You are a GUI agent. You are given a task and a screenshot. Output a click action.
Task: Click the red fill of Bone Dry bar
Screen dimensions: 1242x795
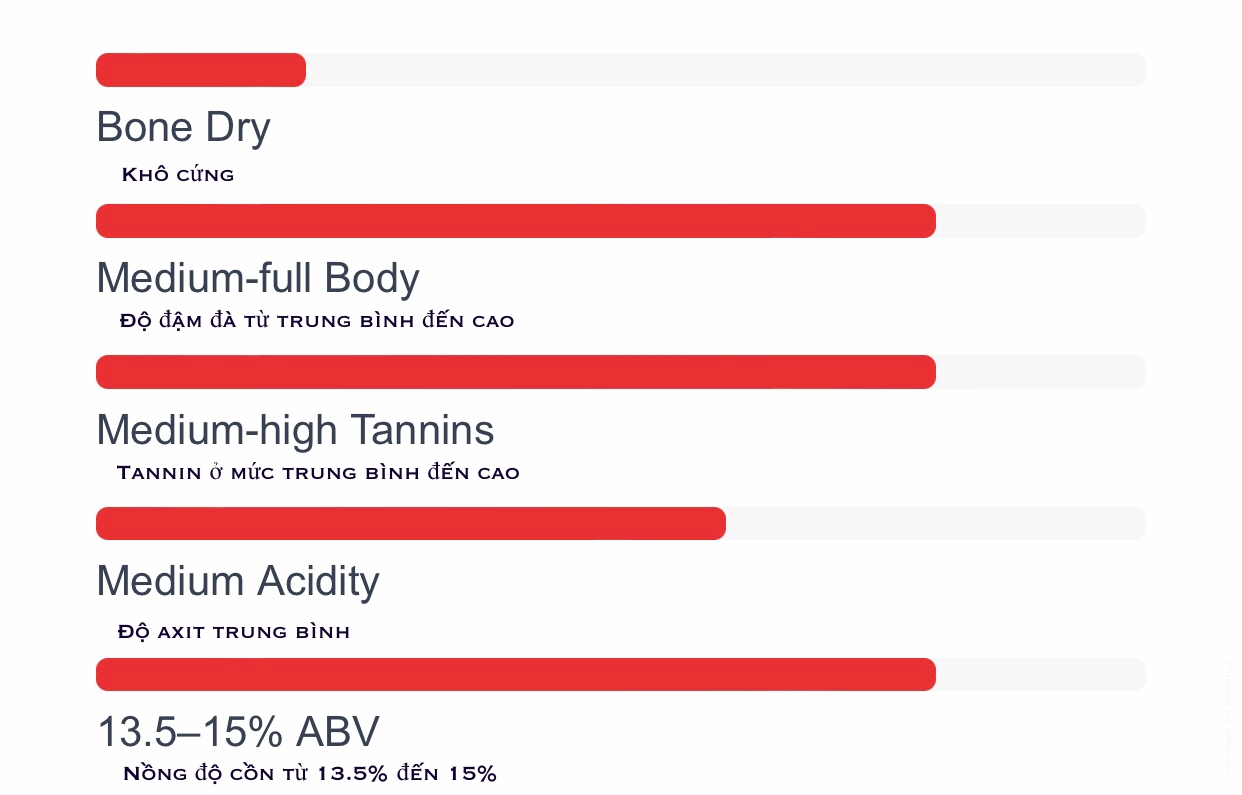[x=200, y=70]
